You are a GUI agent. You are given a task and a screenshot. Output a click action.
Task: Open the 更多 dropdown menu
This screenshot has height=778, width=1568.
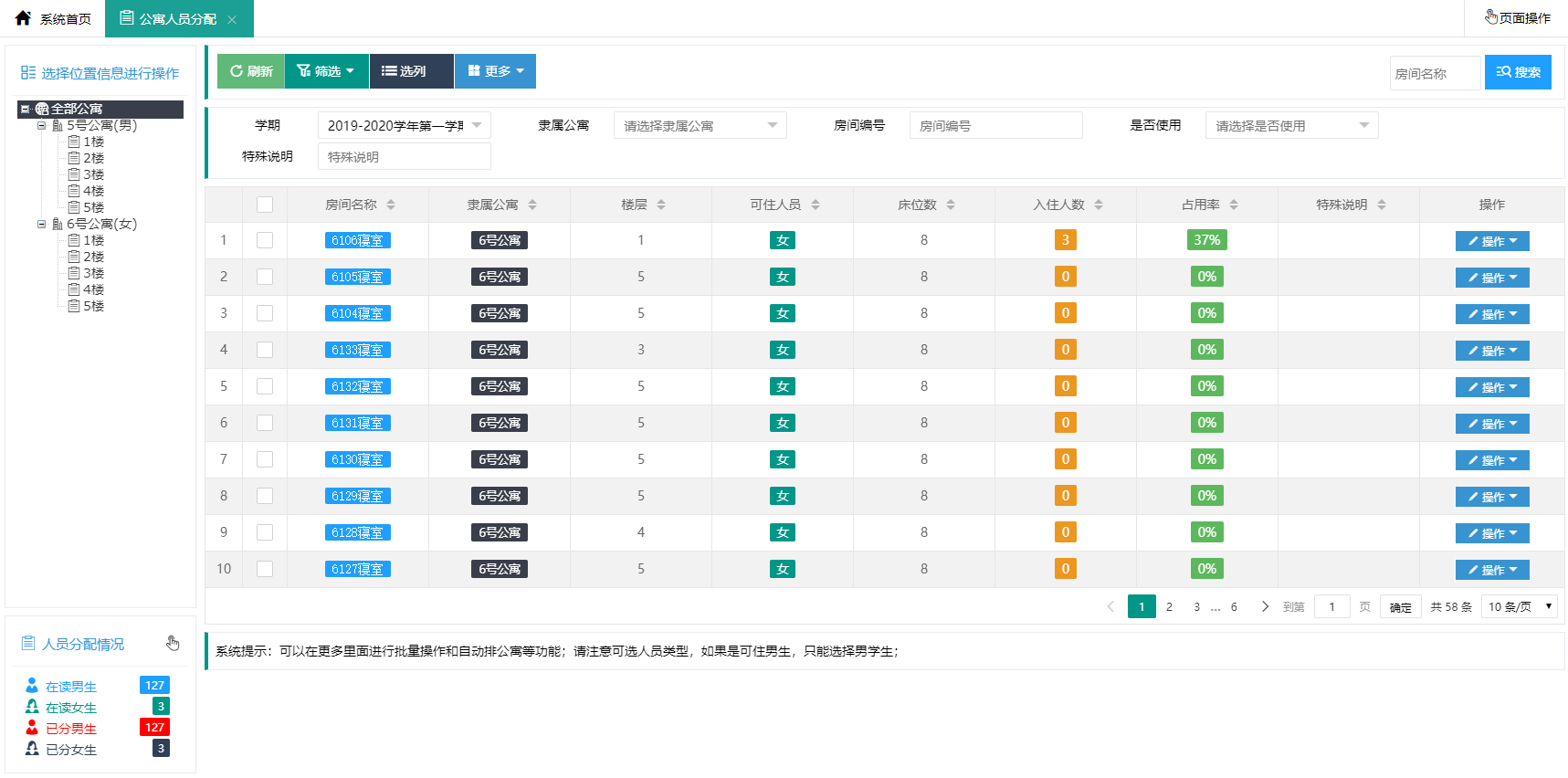[x=495, y=71]
